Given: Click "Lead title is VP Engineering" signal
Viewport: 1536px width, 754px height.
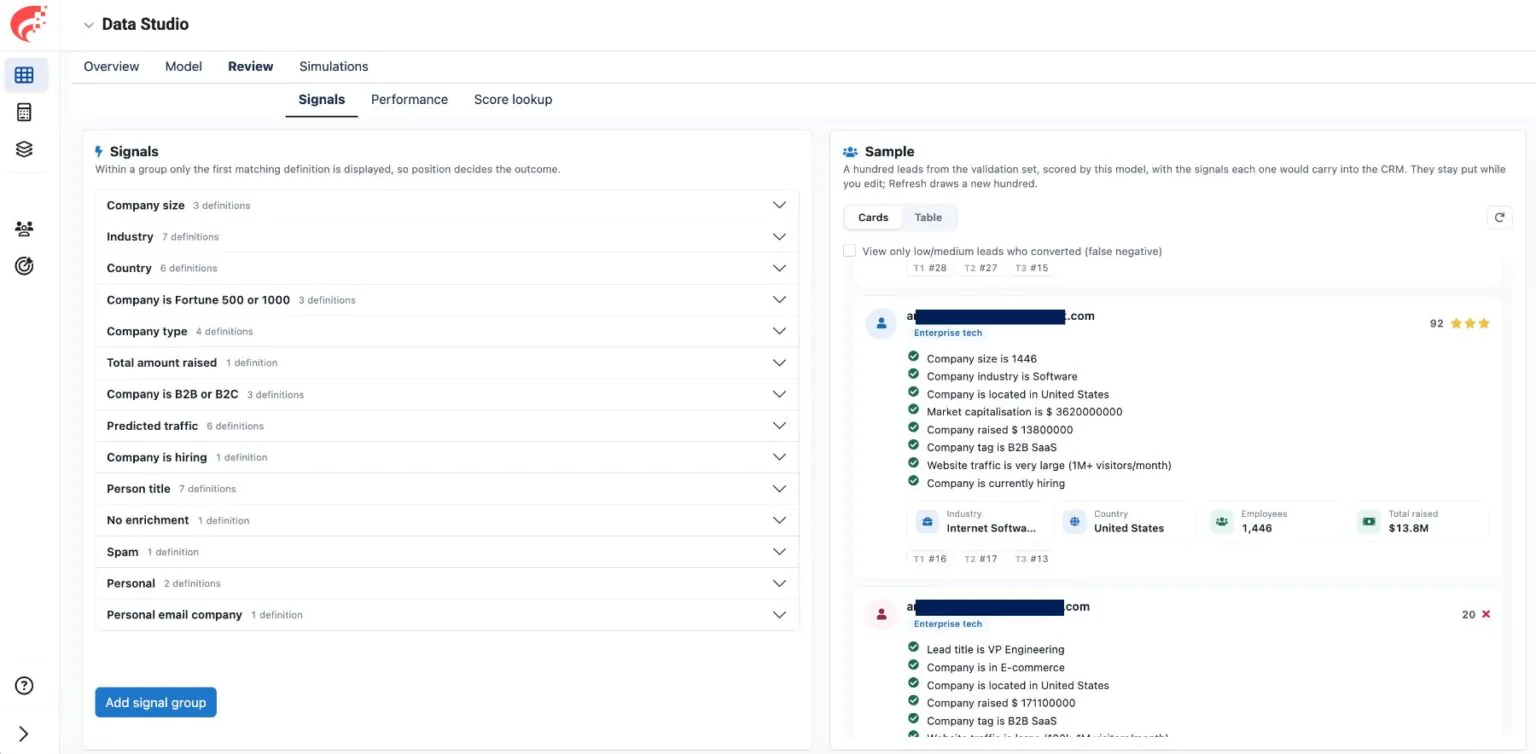Looking at the screenshot, I should [x=996, y=649].
